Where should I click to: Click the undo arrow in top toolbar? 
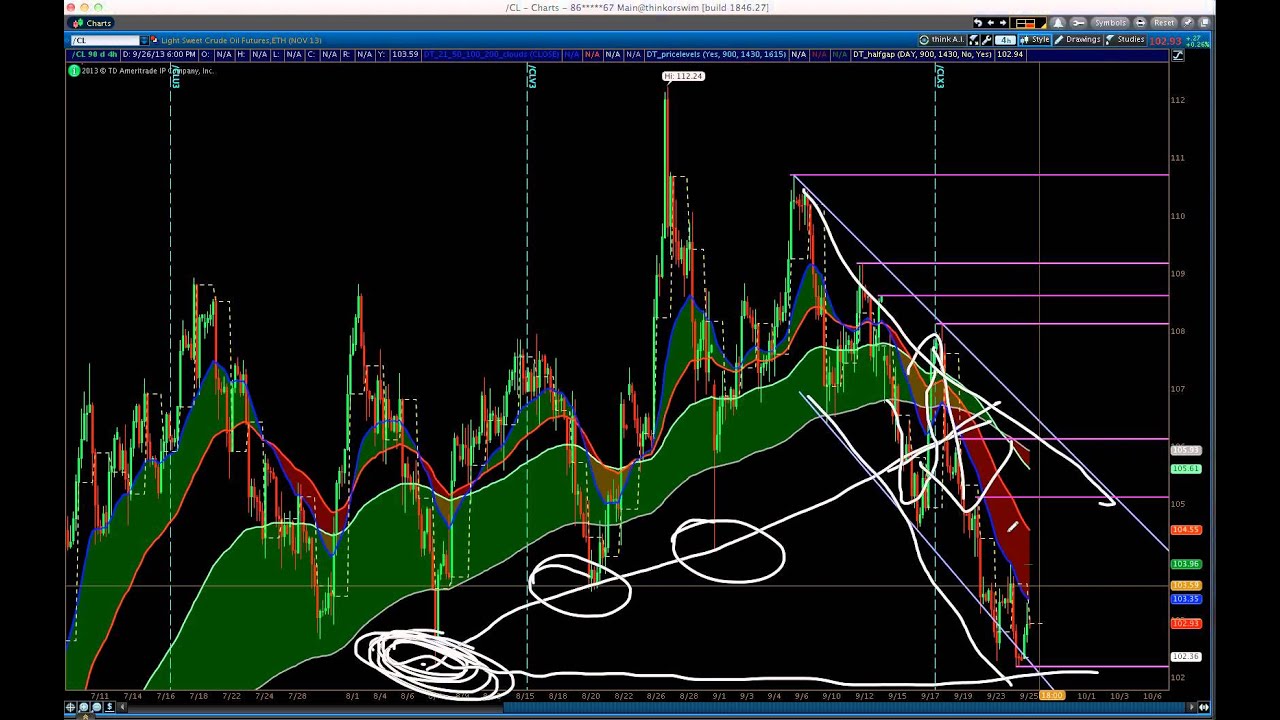pyautogui.click(x=978, y=23)
